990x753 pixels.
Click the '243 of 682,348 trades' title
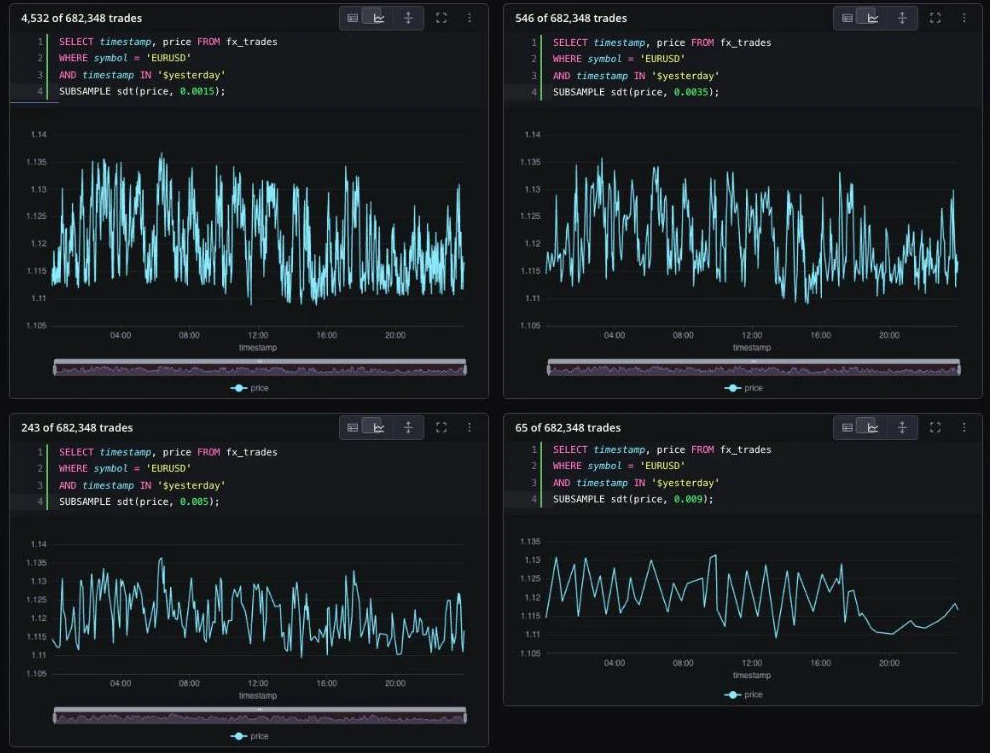tap(77, 428)
